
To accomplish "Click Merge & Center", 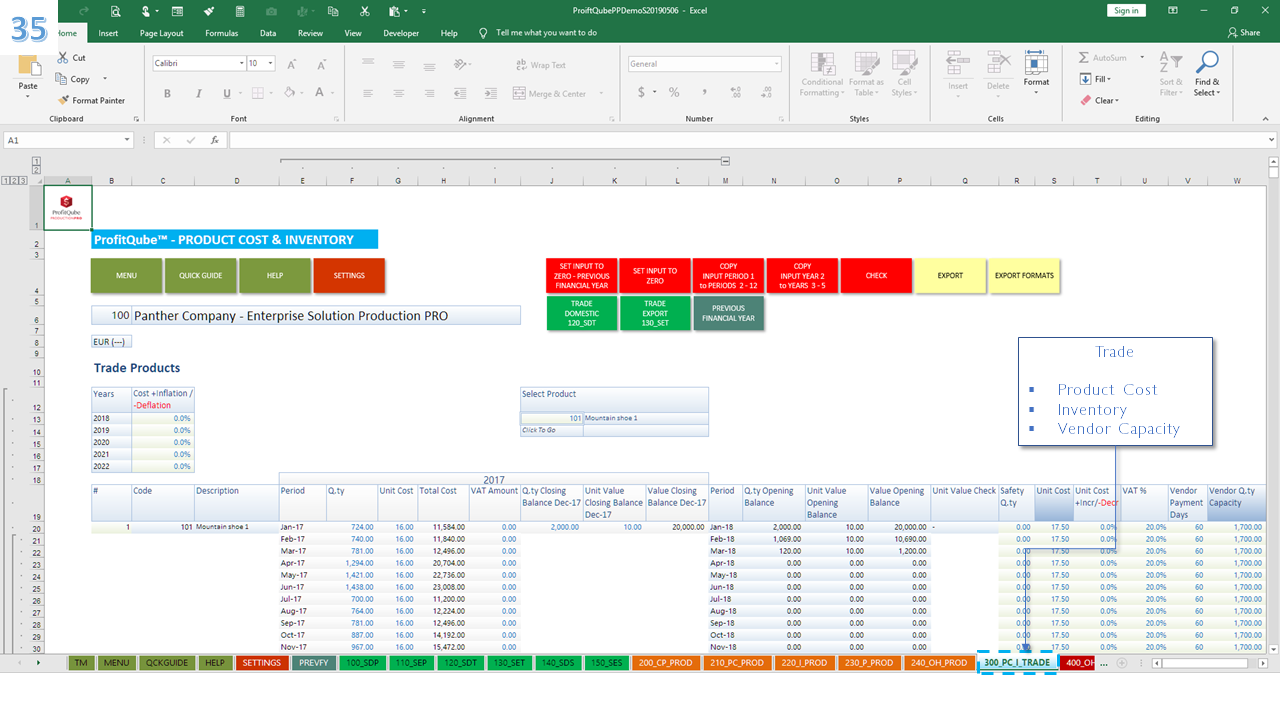I will (549, 94).
